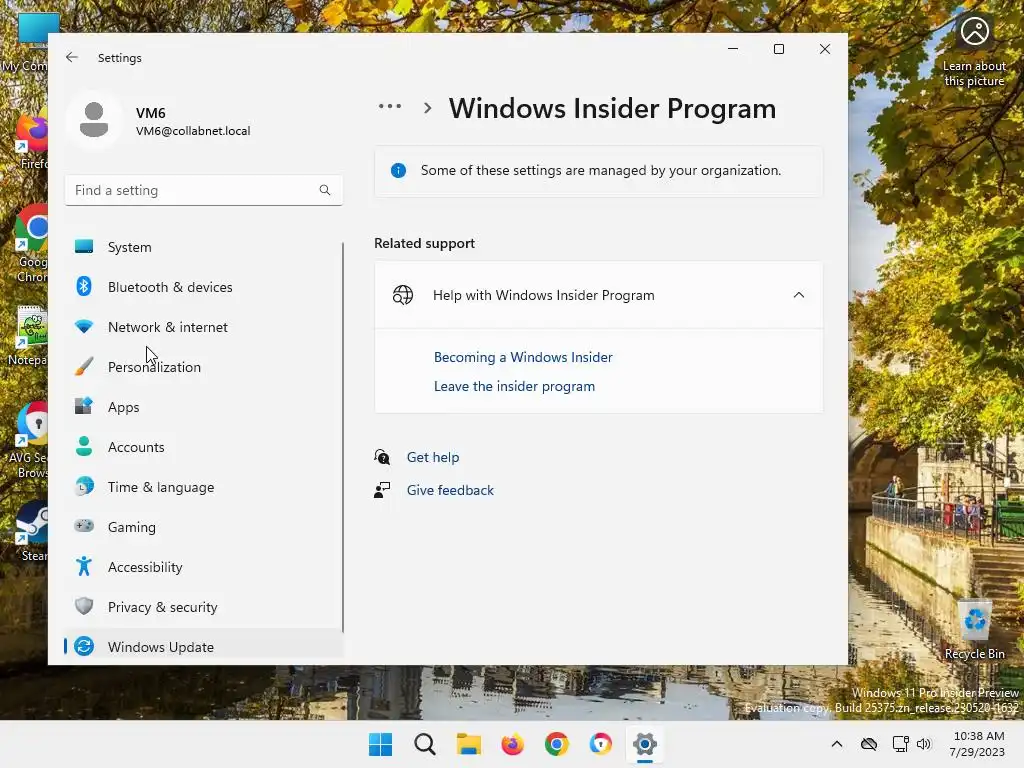Open Network & internet settings
This screenshot has height=768, width=1024.
tap(204, 327)
